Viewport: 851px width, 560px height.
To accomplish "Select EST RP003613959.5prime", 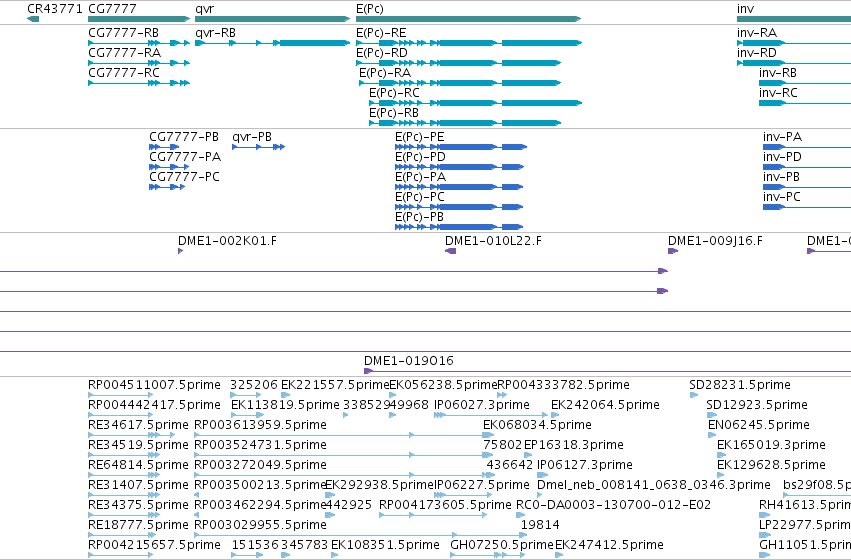I will 344,435.
